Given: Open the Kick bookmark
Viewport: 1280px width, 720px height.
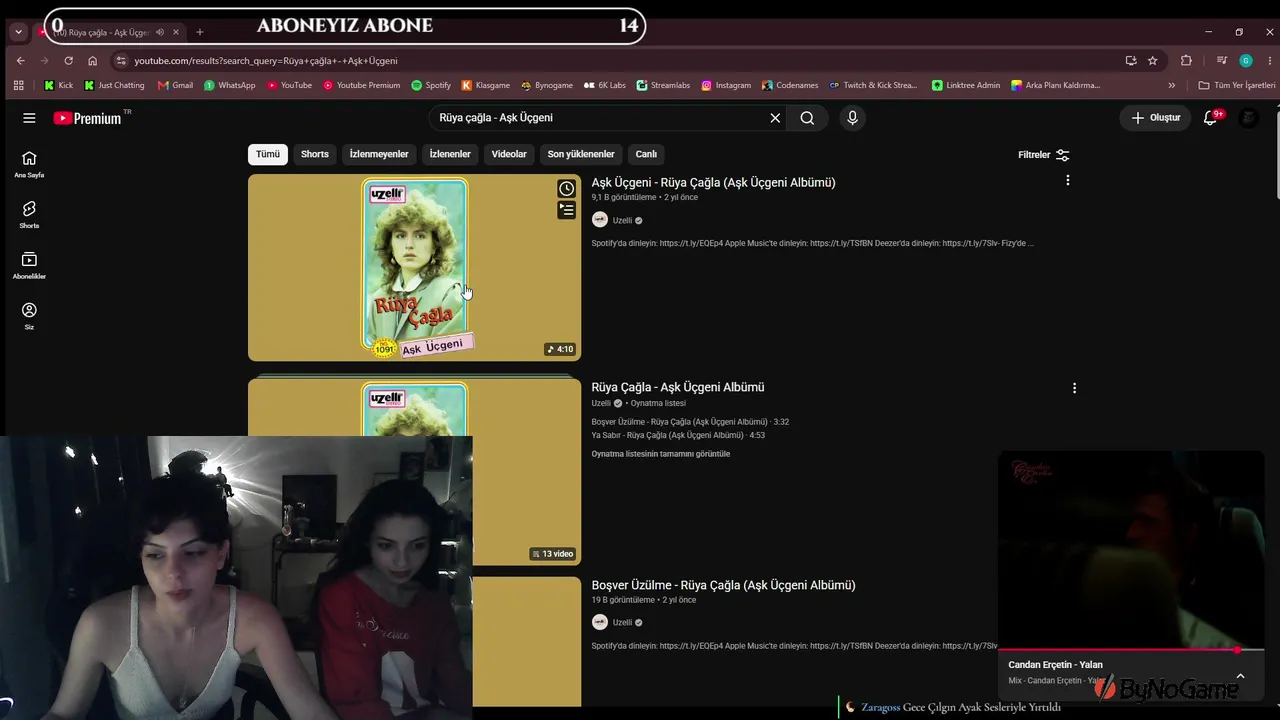Looking at the screenshot, I should point(58,85).
